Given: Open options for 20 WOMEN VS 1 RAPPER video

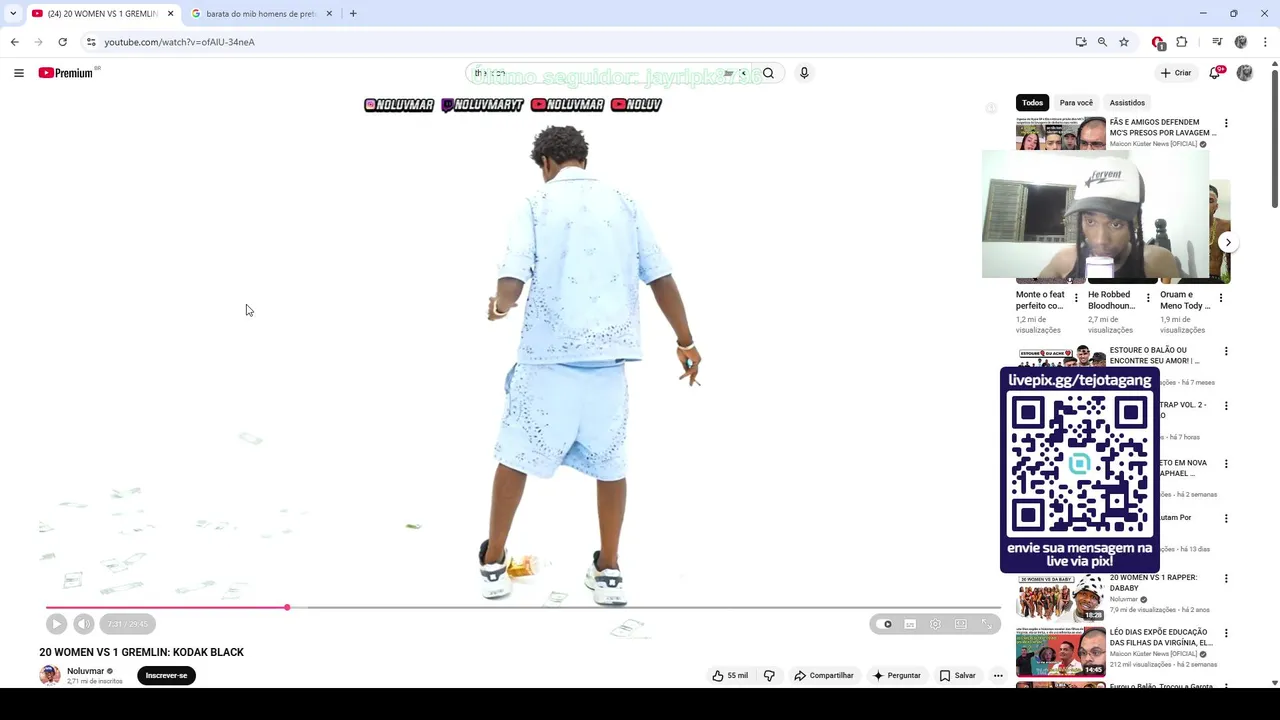Looking at the screenshot, I should coord(1226,579).
